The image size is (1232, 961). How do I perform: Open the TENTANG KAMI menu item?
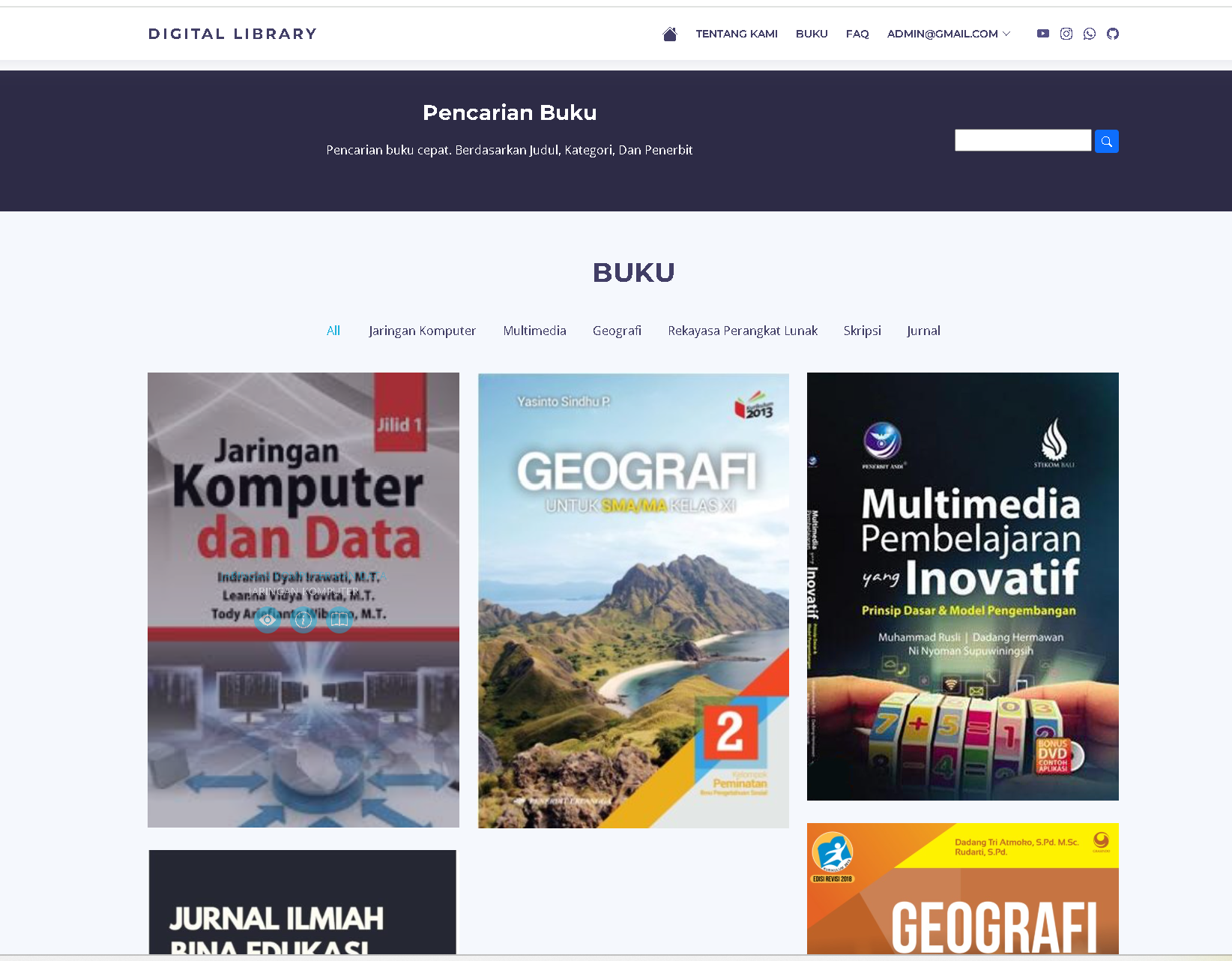[736, 34]
